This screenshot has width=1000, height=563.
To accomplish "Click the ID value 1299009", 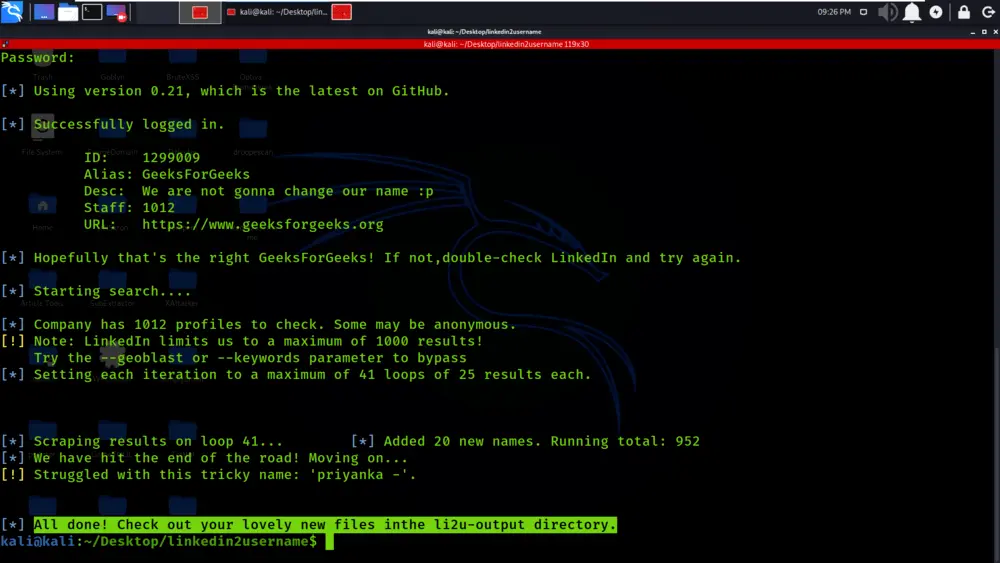I will [171, 157].
